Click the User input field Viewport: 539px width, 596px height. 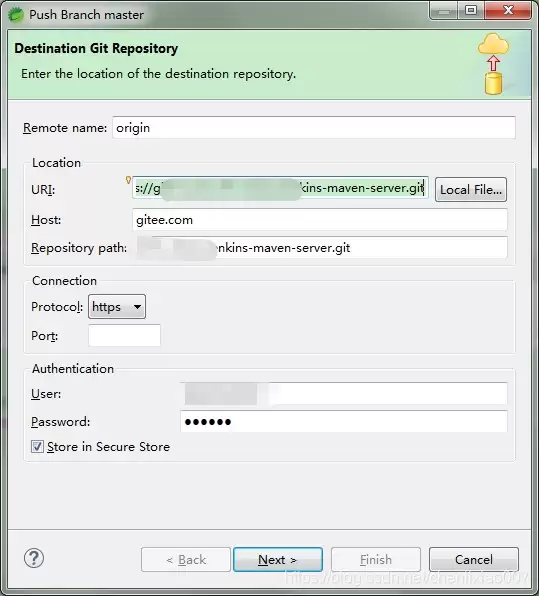point(344,393)
